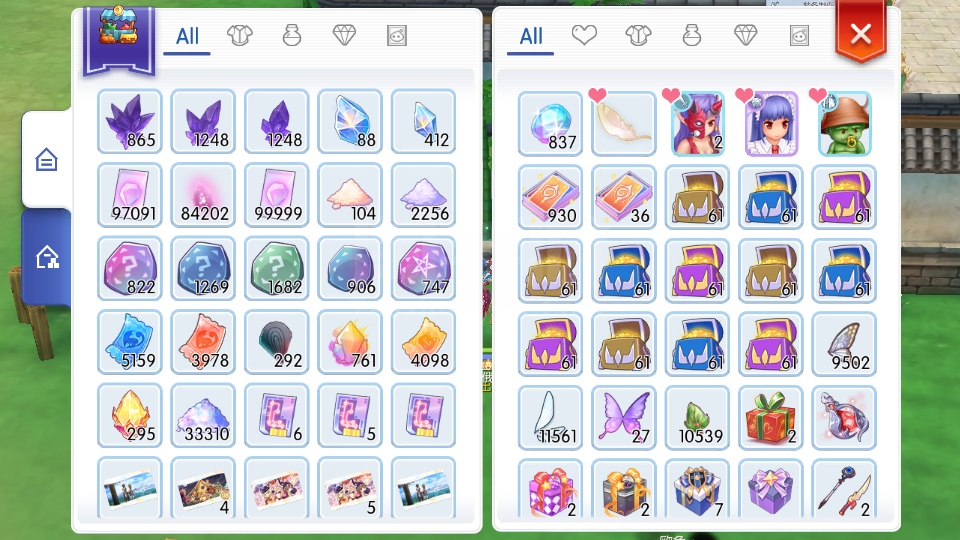
Task: Close the bag panel with the red X
Action: coord(861,34)
